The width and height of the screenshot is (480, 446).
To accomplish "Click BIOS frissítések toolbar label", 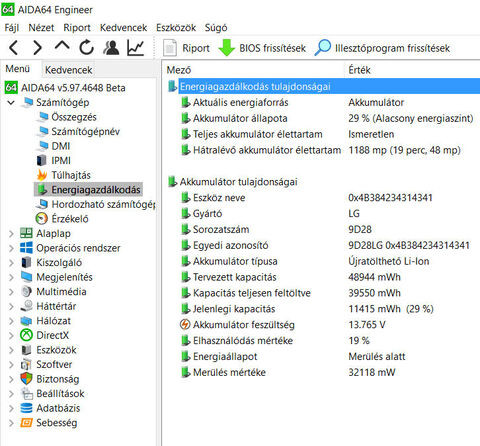I will point(272,48).
